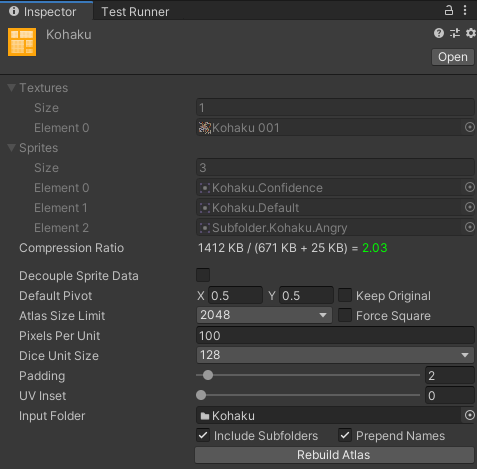Click the Inspector lock icon
The width and height of the screenshot is (477, 469).
pyautogui.click(x=449, y=11)
